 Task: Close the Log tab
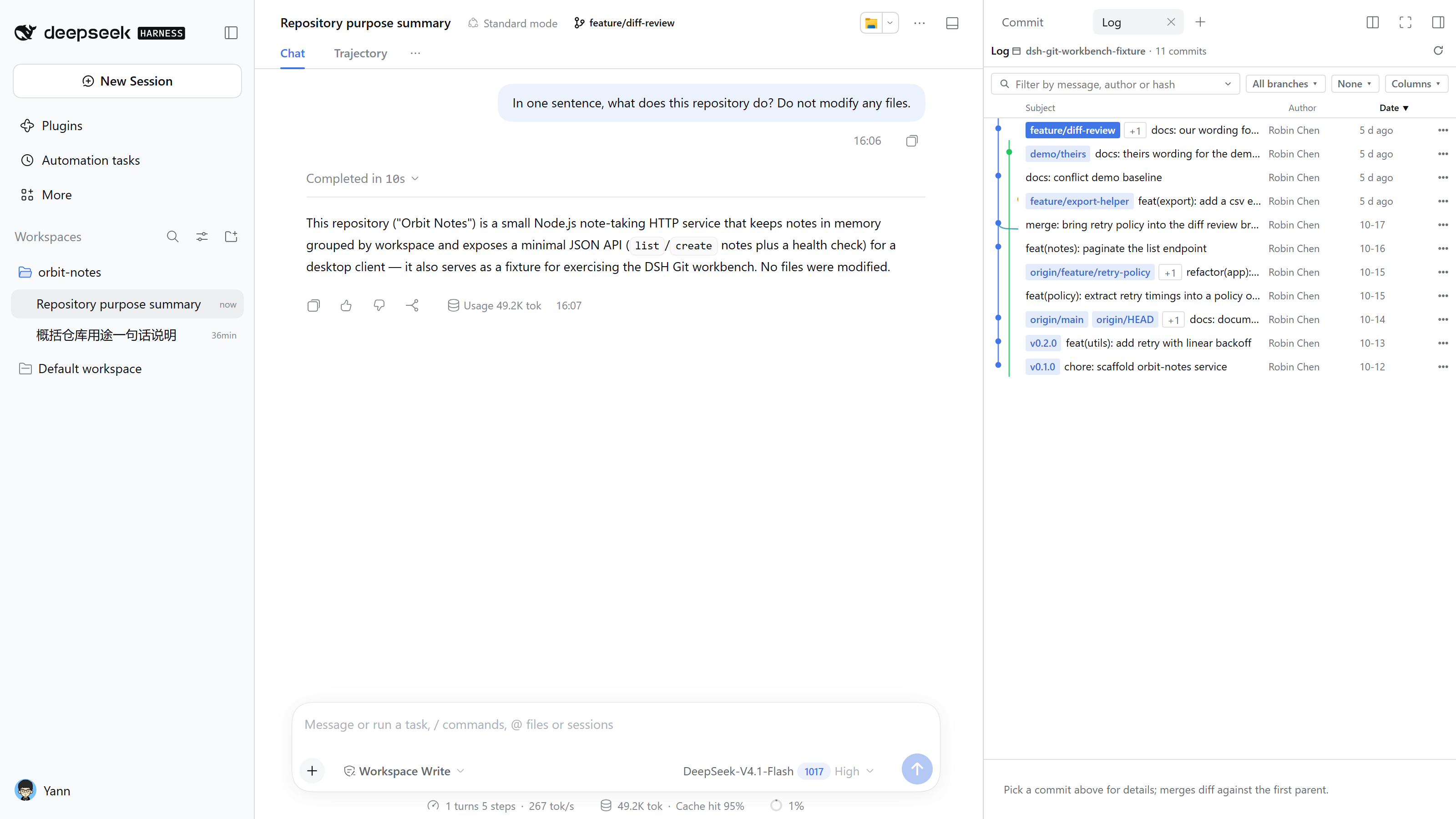coord(1171,22)
